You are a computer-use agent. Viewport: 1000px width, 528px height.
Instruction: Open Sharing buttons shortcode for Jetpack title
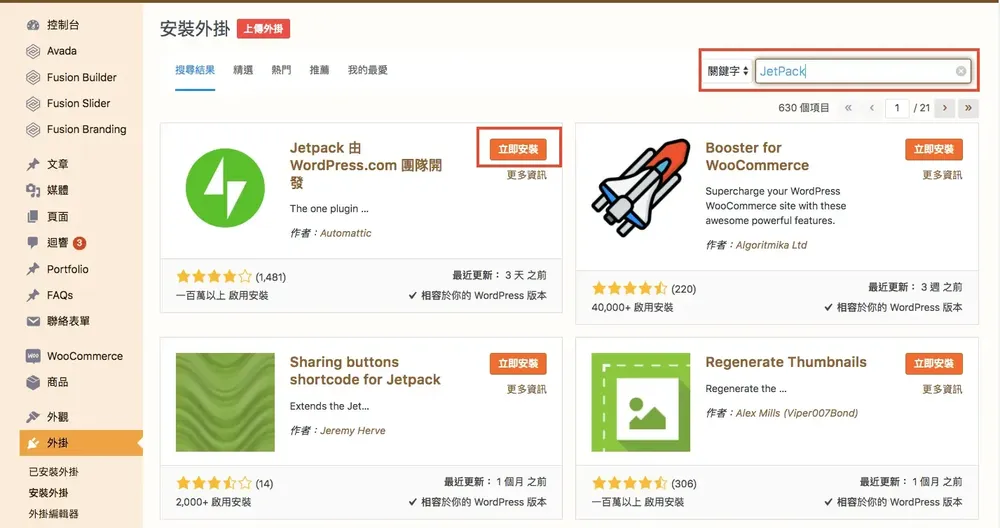365,371
